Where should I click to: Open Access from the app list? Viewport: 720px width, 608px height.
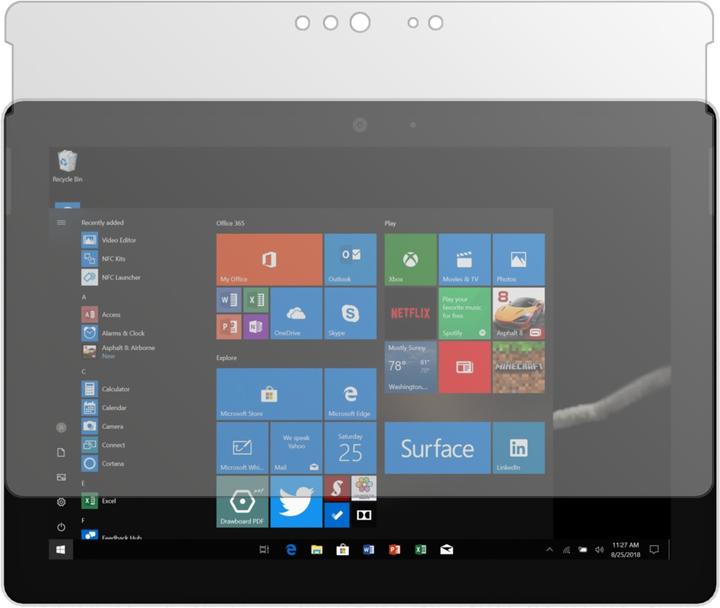pos(101,315)
